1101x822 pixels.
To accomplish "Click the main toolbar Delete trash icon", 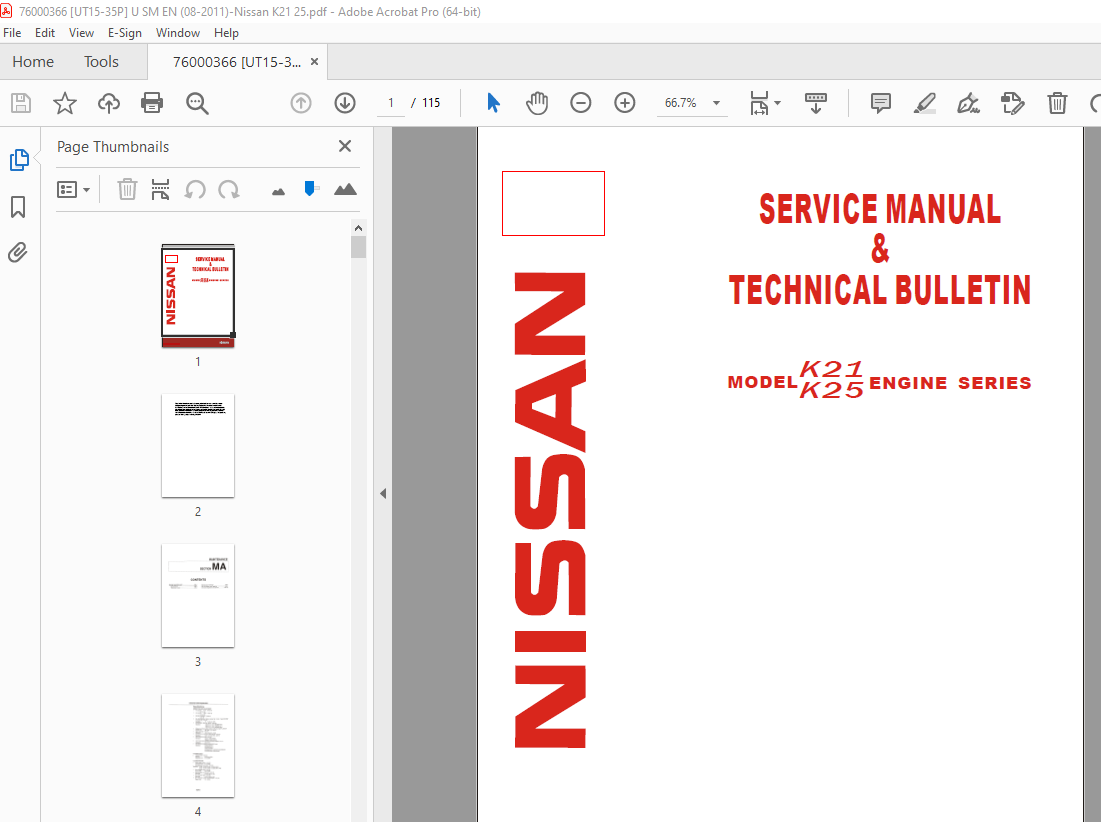I will [1057, 103].
